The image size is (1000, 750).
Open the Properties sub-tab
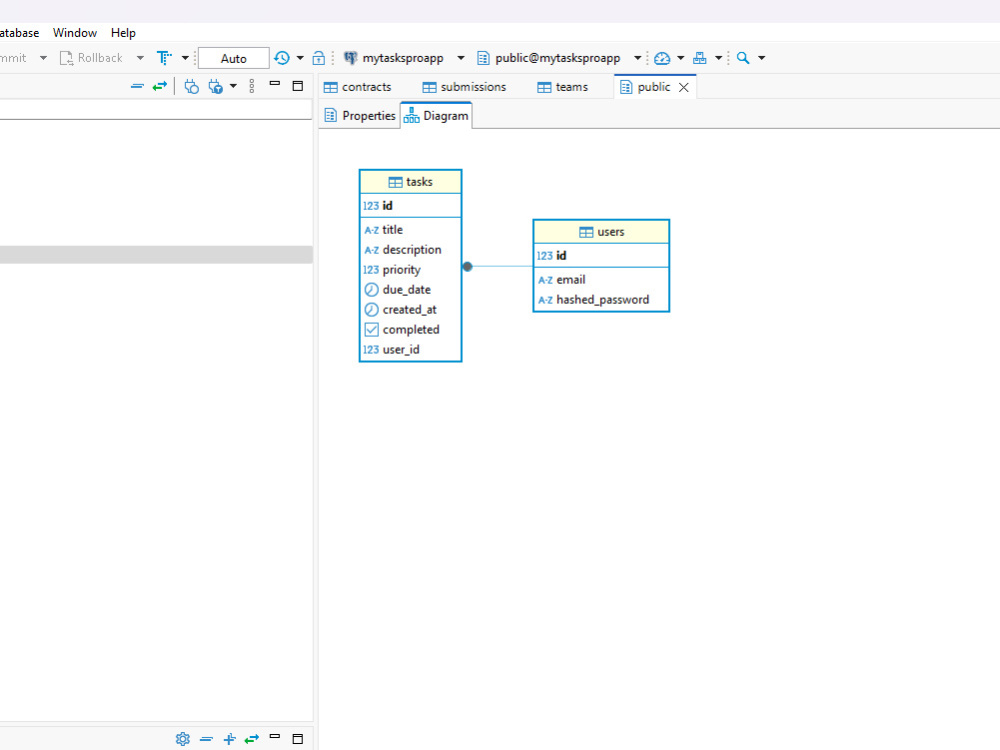[x=360, y=115]
